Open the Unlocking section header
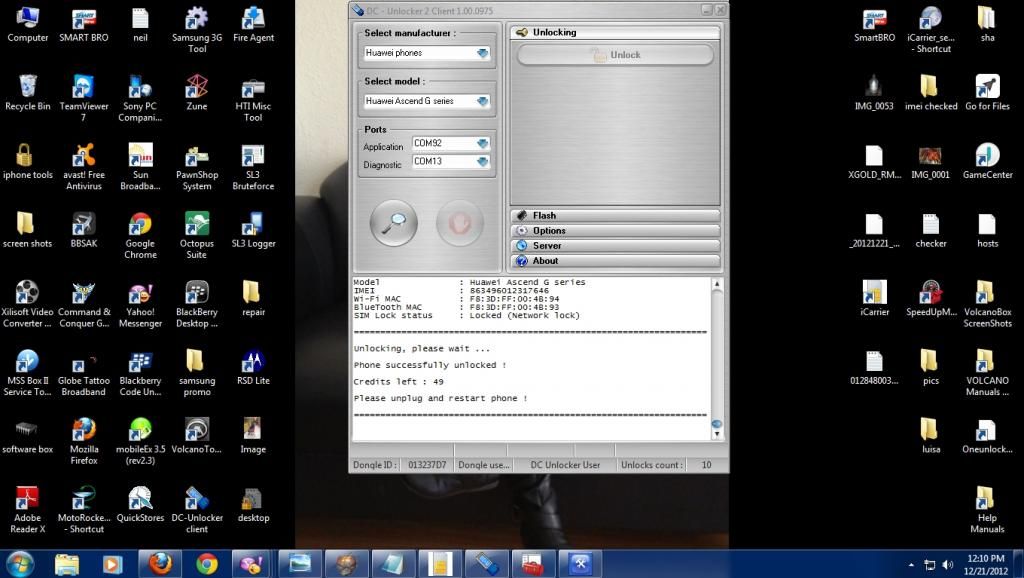Screen dimensions: 1024x578 615,32
